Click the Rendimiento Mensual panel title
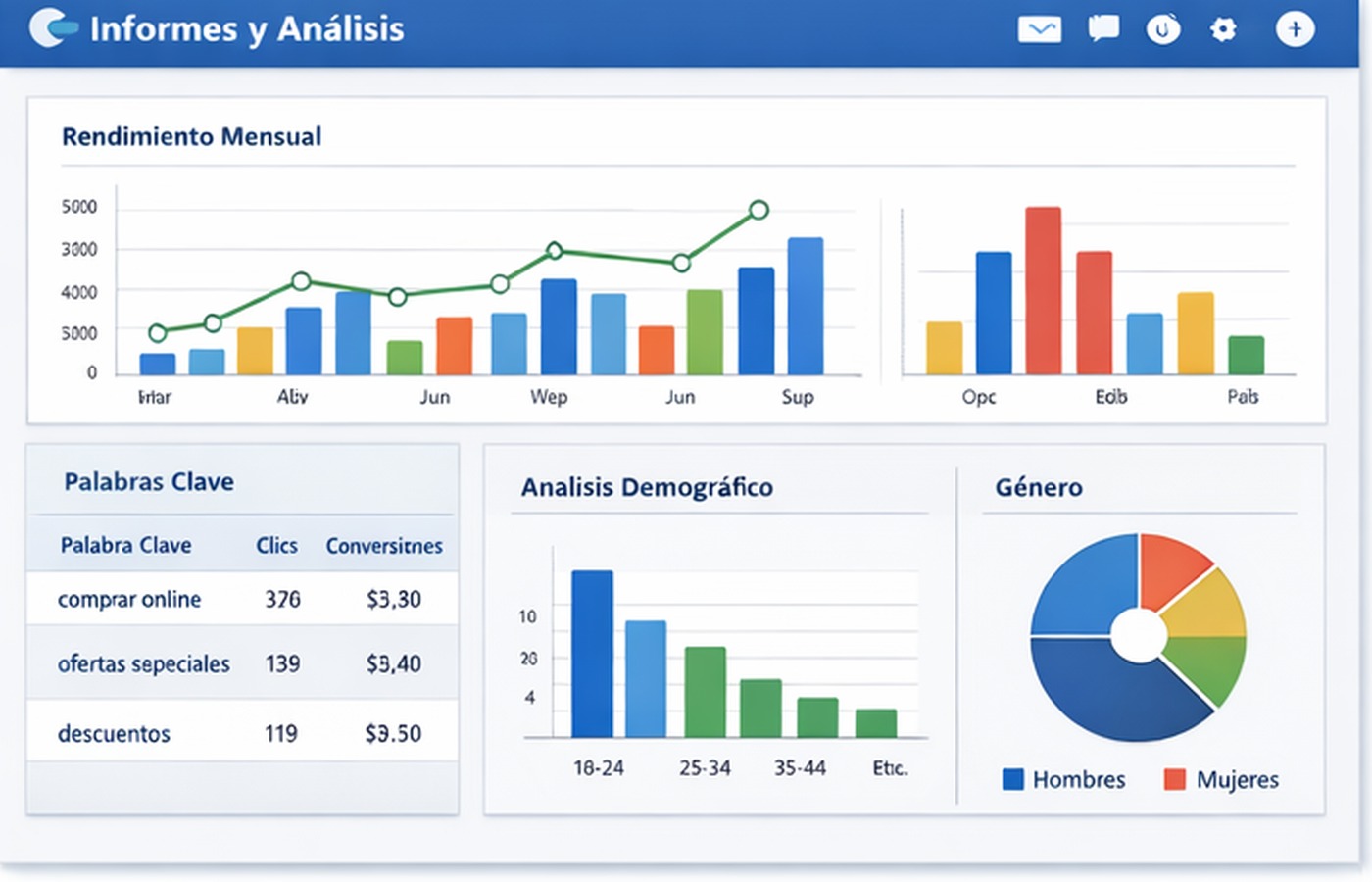 [190, 136]
